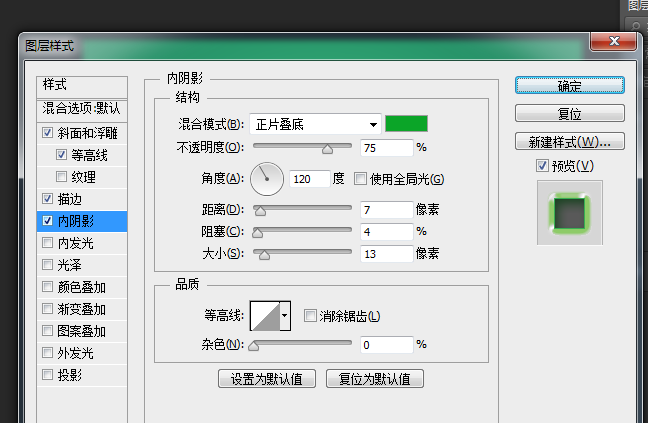Viewport: 648px width, 423px height.
Task: Click the 复位 button
Action: [x=569, y=113]
